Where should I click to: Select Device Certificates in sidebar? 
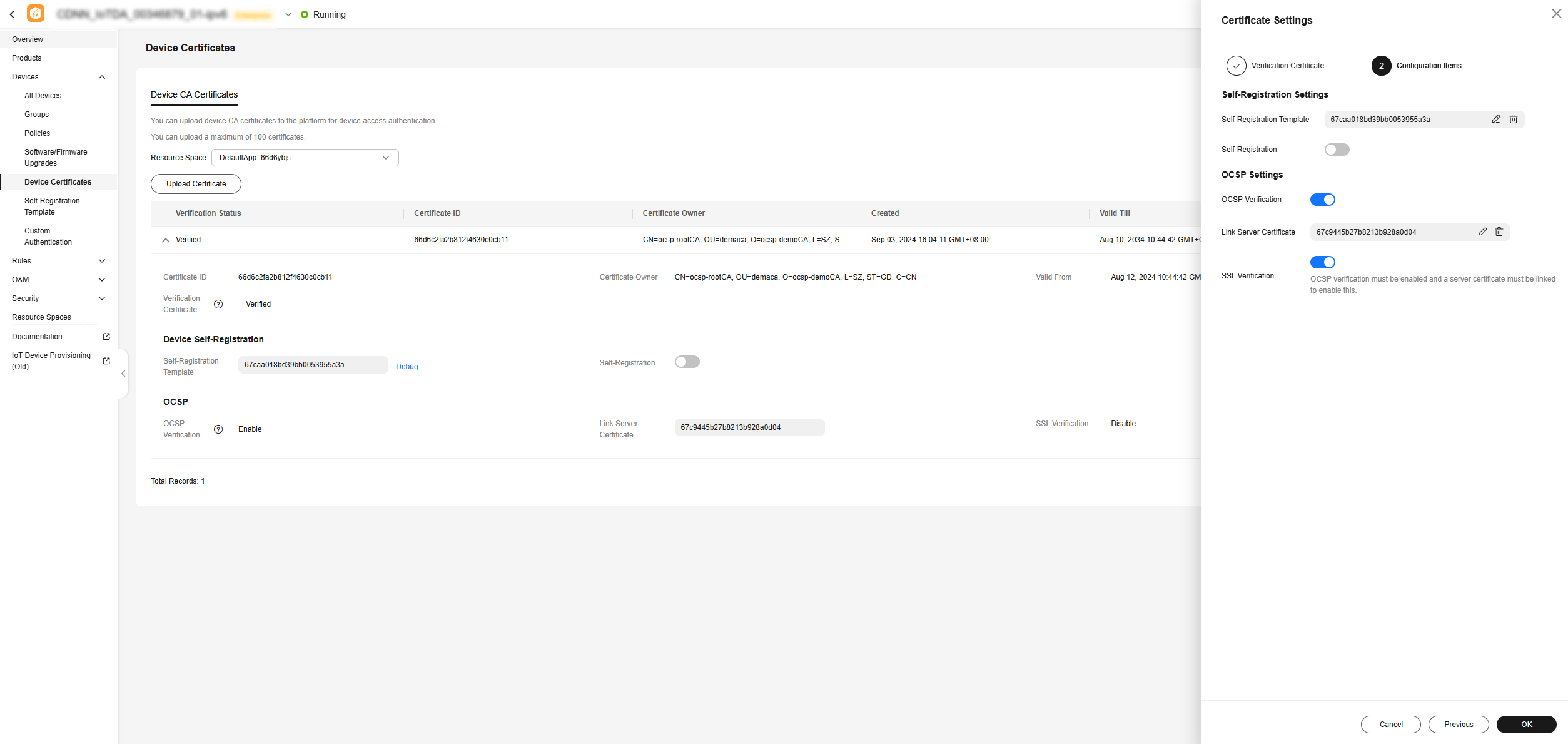pyautogui.click(x=58, y=182)
